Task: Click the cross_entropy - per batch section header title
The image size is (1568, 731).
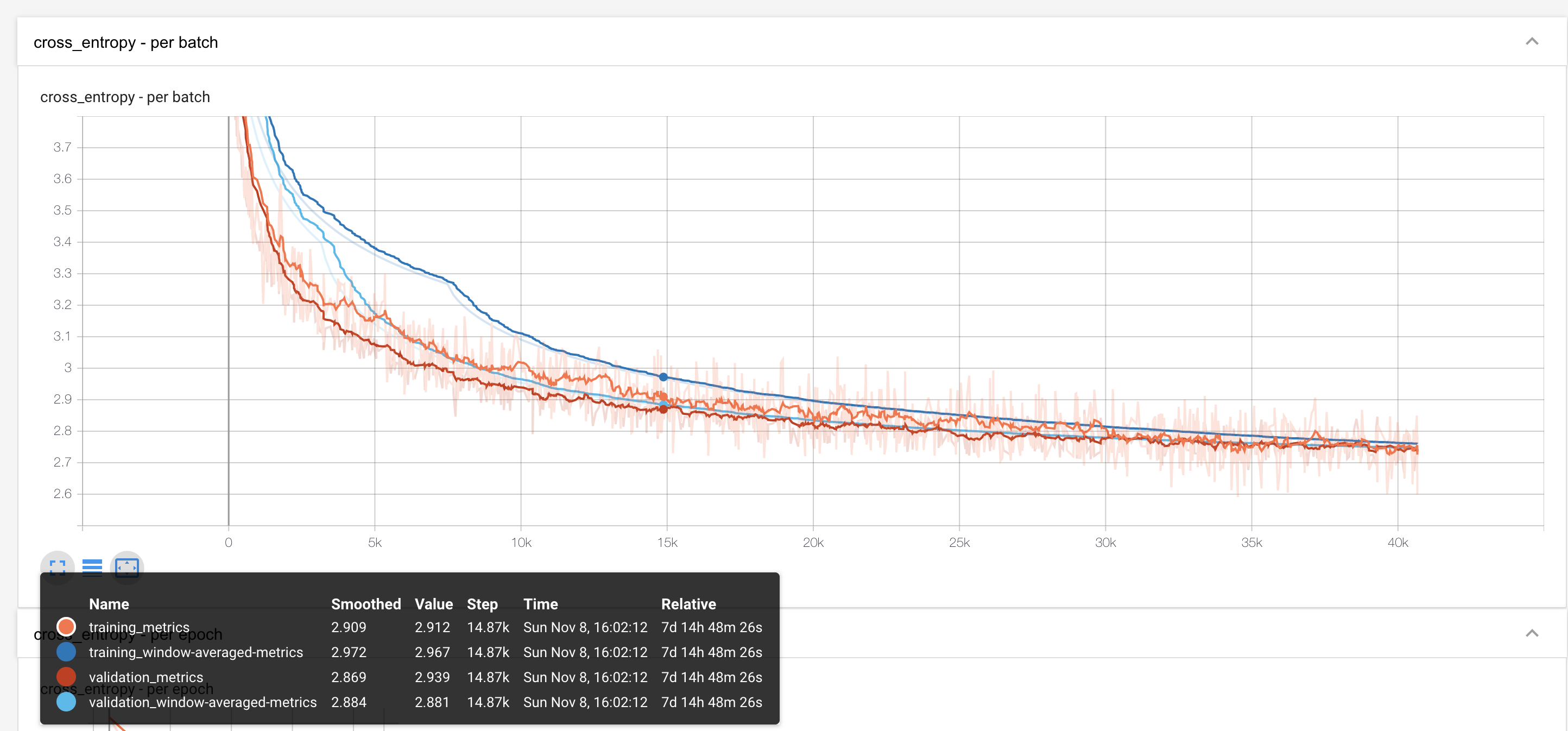Action: (x=125, y=42)
